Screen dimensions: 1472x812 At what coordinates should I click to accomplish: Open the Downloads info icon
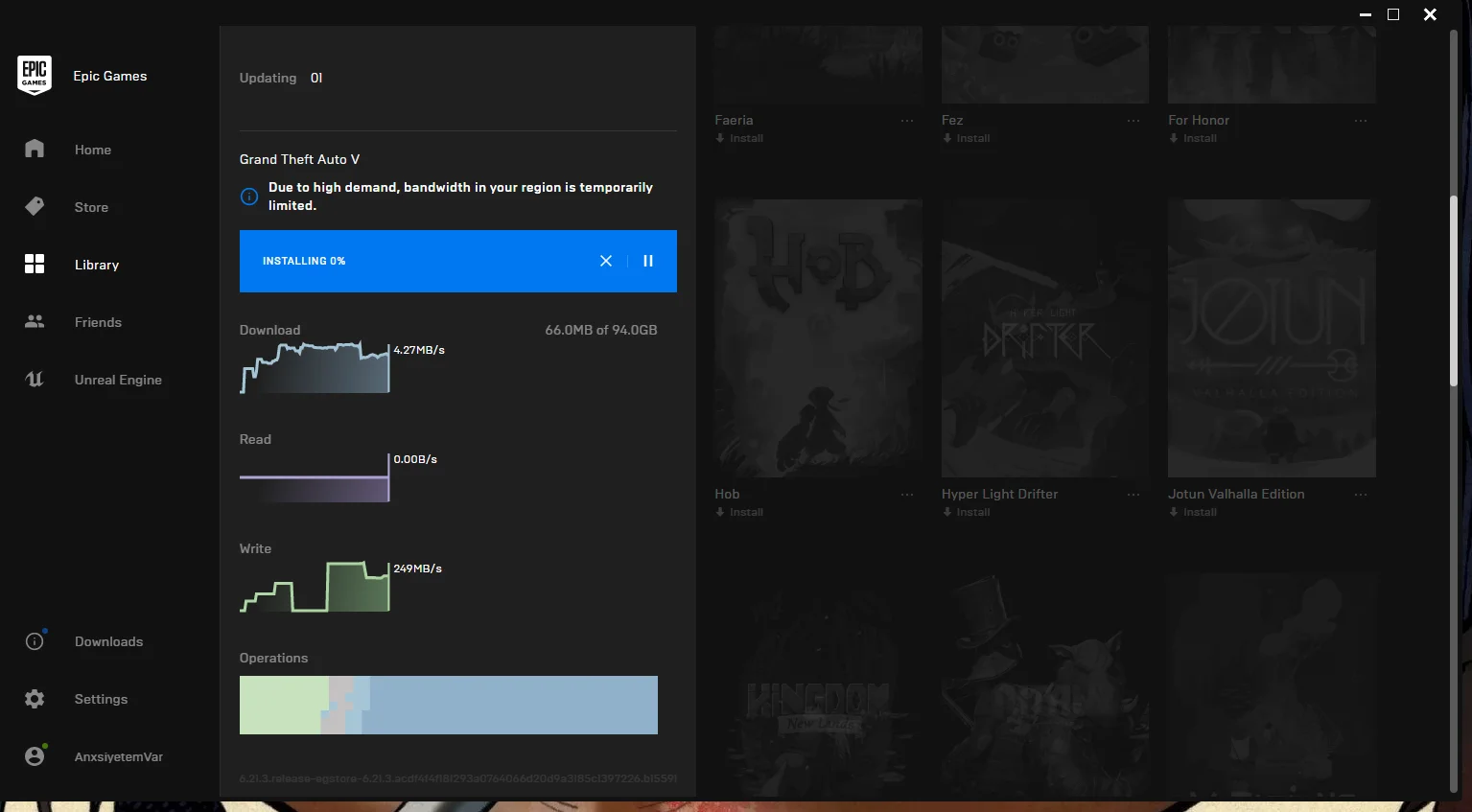(x=35, y=641)
